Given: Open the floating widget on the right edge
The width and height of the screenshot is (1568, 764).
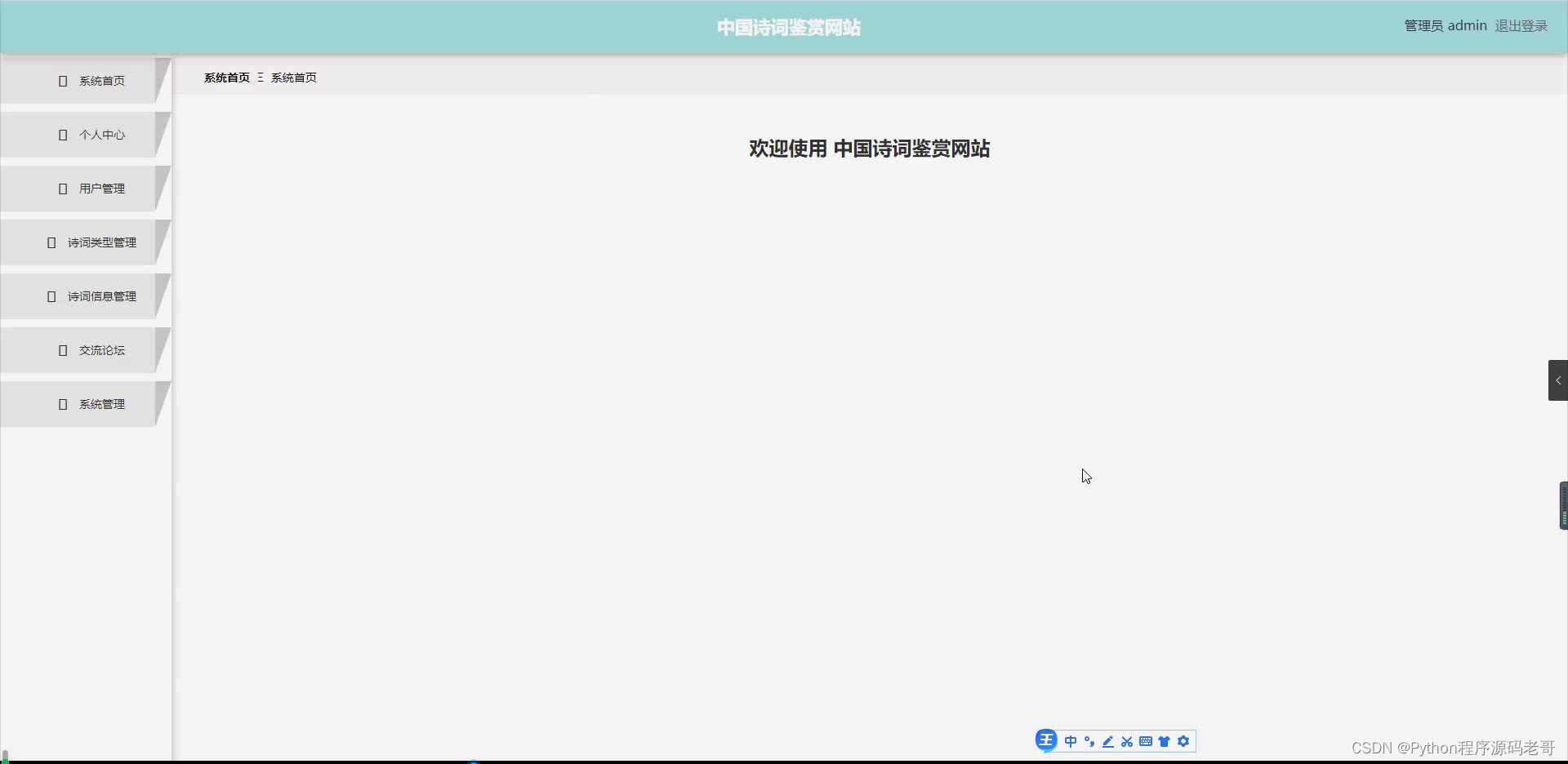Looking at the screenshot, I should click(x=1564, y=505).
